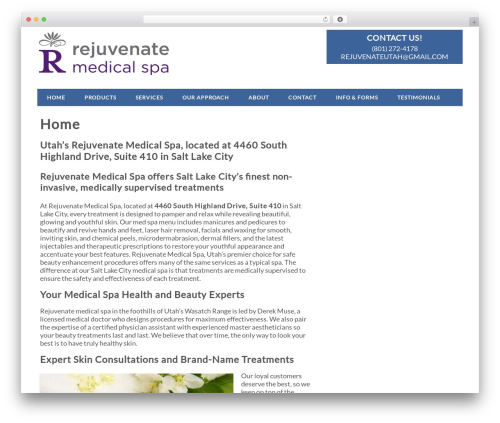Open the Products menu item
Viewport: 500px width, 423px height.
tap(100, 97)
